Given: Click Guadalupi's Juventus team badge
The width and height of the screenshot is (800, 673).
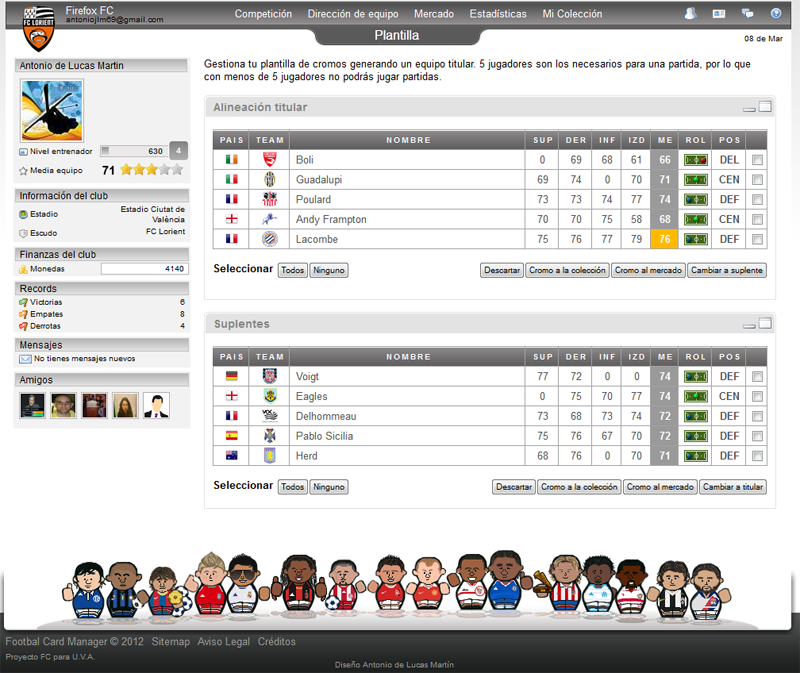Looking at the screenshot, I should 270,180.
